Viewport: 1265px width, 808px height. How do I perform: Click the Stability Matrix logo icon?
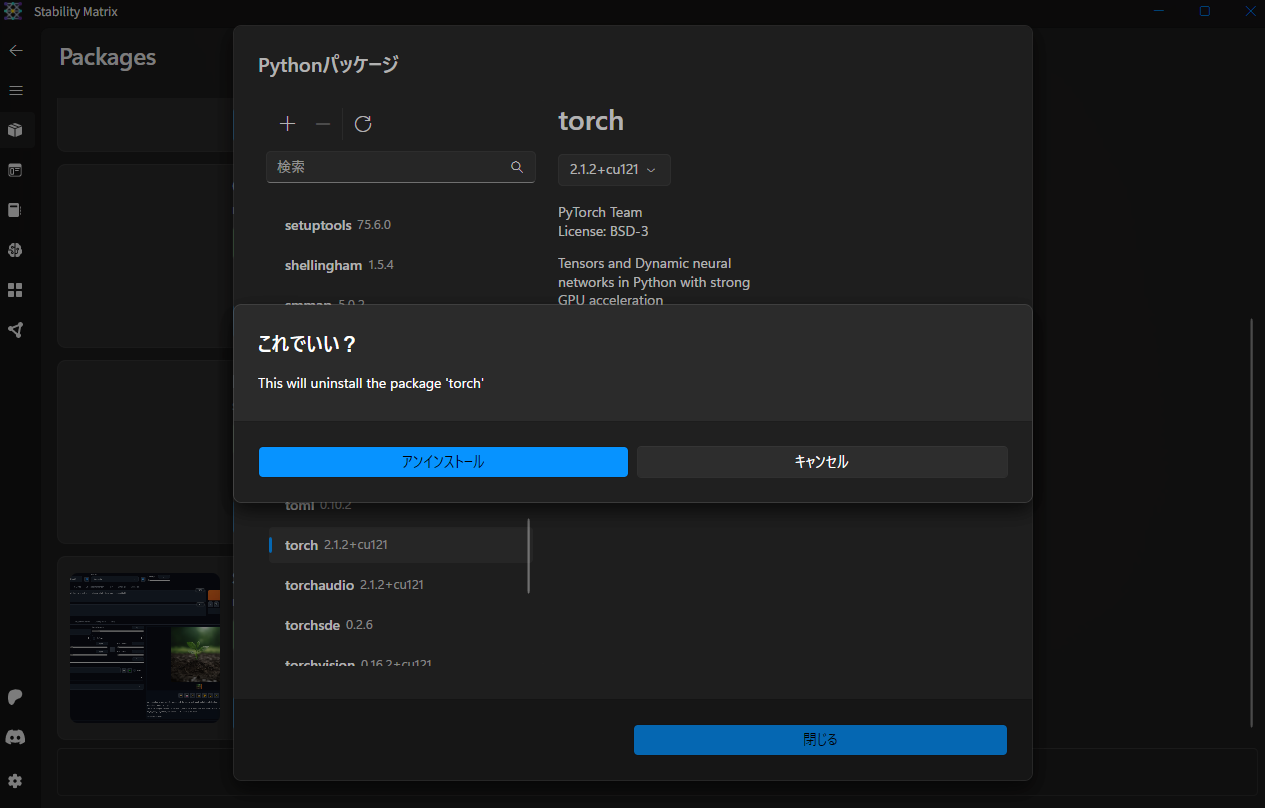[x=12, y=11]
